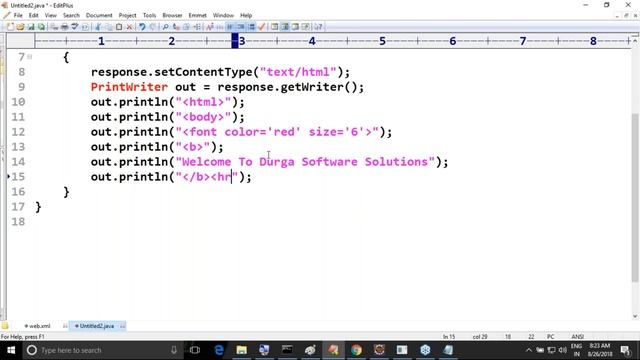The width and height of the screenshot is (640, 360).
Task: Click the word PrintWriter on line 9
Action: pyautogui.click(x=129, y=87)
